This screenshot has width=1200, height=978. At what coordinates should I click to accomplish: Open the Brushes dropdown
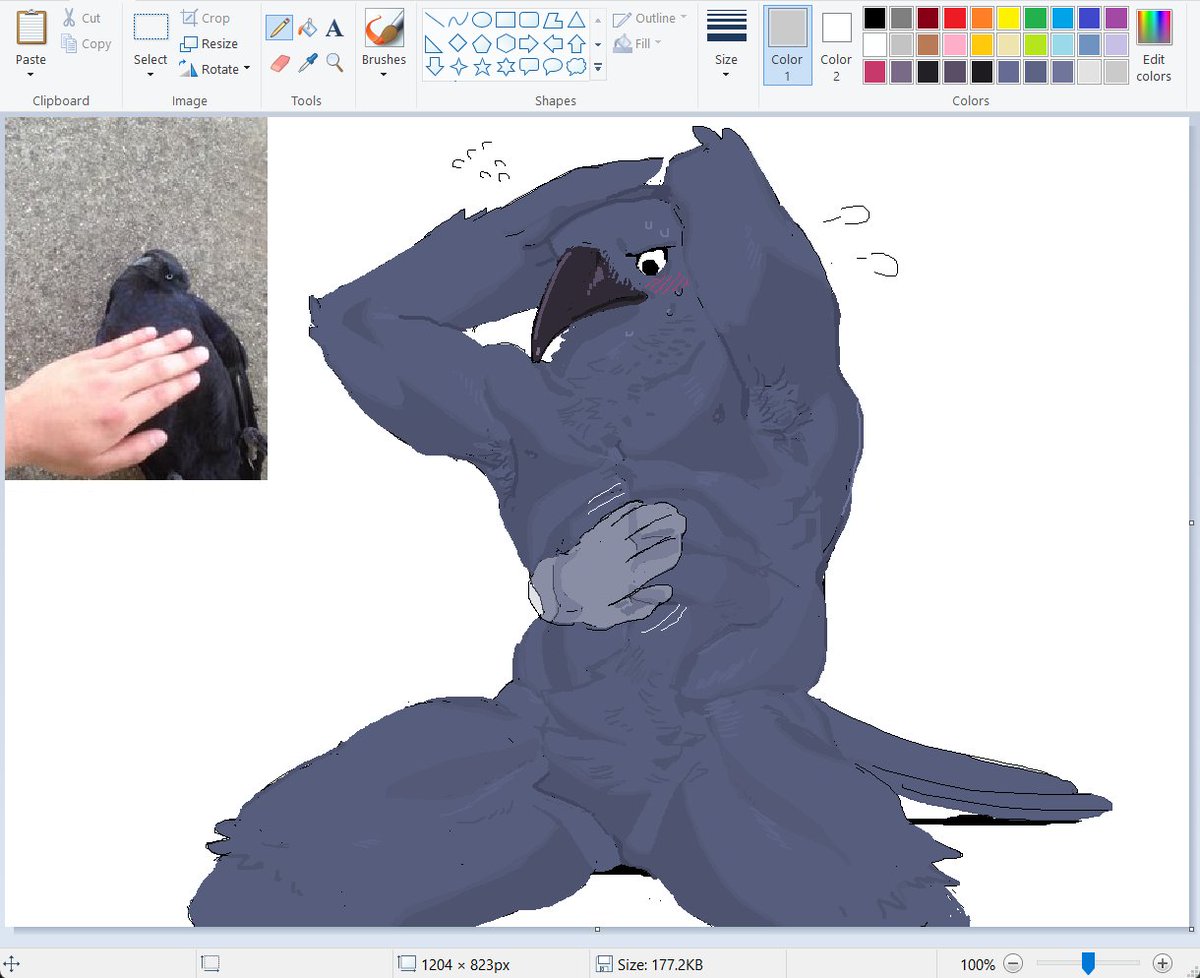(x=384, y=74)
